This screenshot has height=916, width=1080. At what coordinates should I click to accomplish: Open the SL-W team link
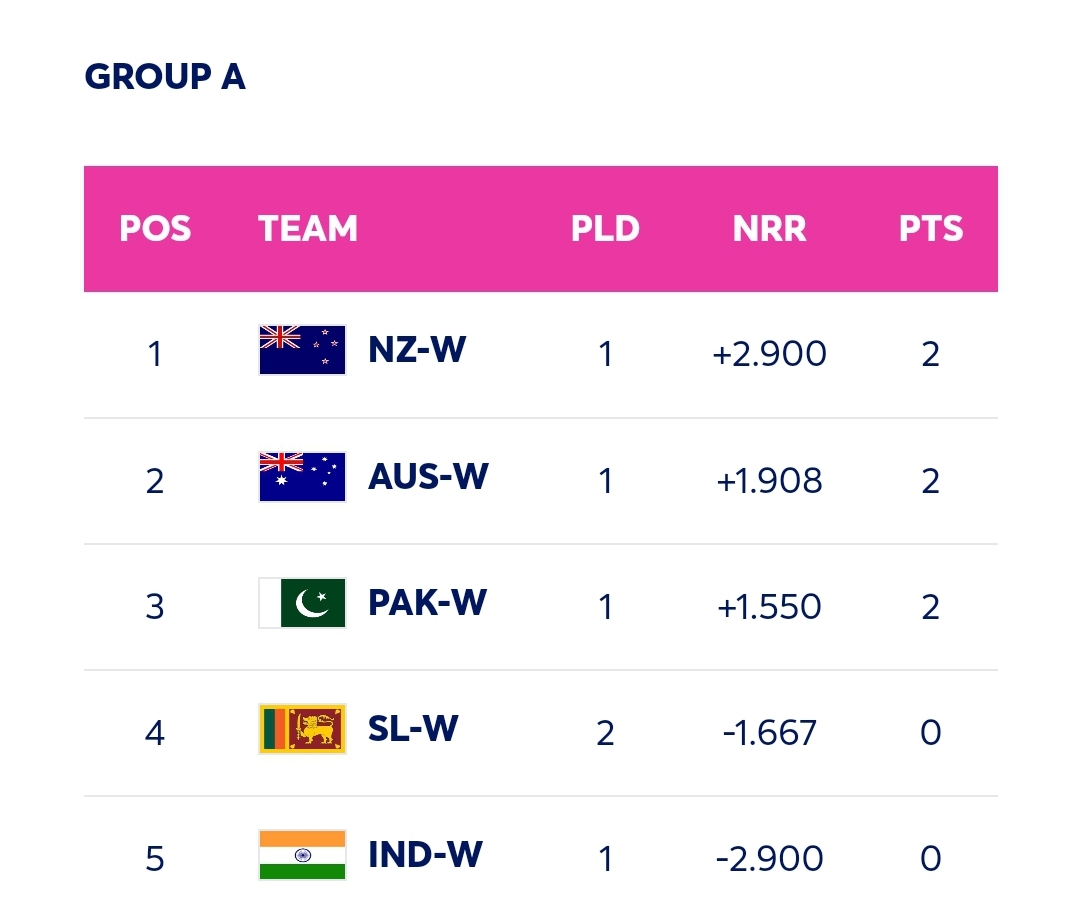pyautogui.click(x=413, y=729)
